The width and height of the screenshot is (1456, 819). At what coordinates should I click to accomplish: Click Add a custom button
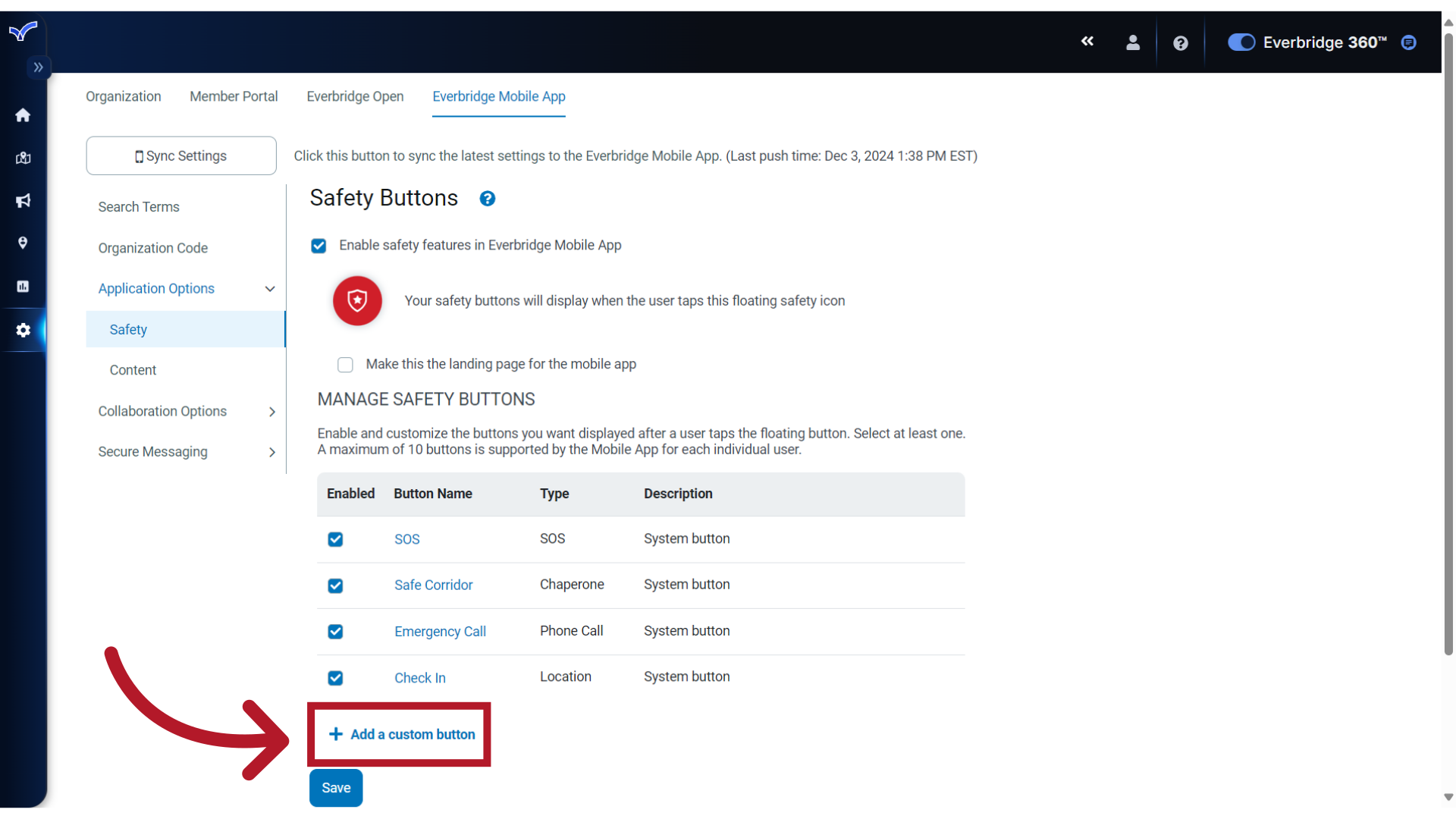tap(402, 734)
